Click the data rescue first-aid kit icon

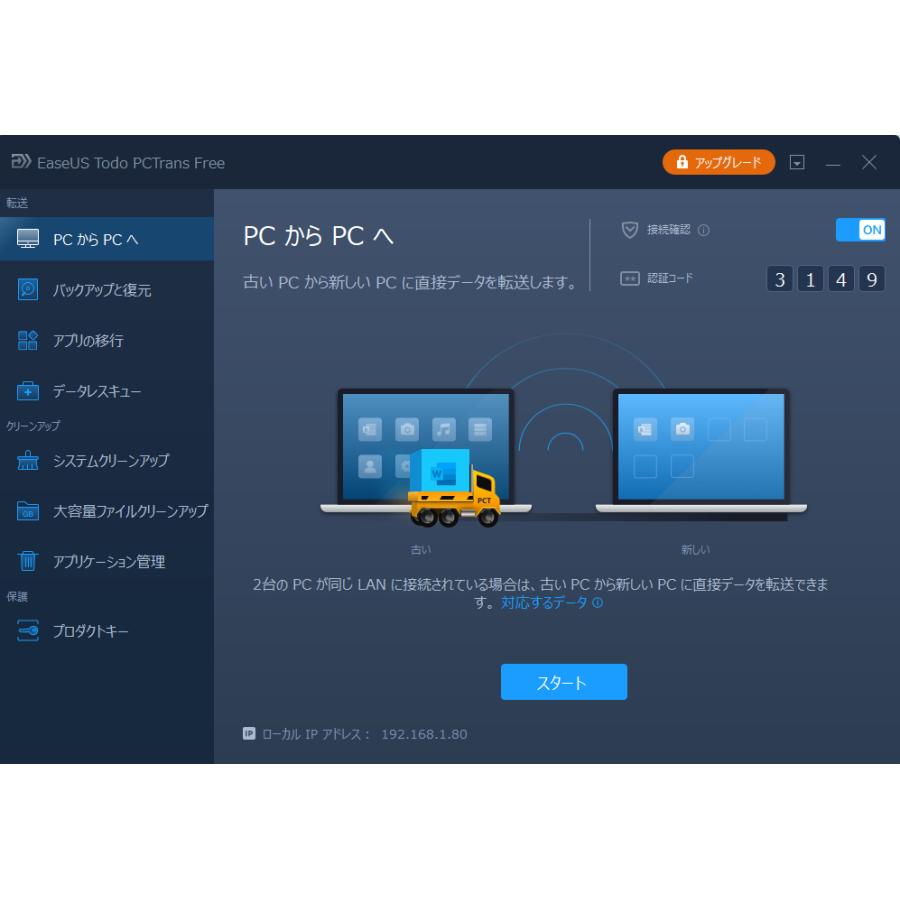[x=28, y=391]
